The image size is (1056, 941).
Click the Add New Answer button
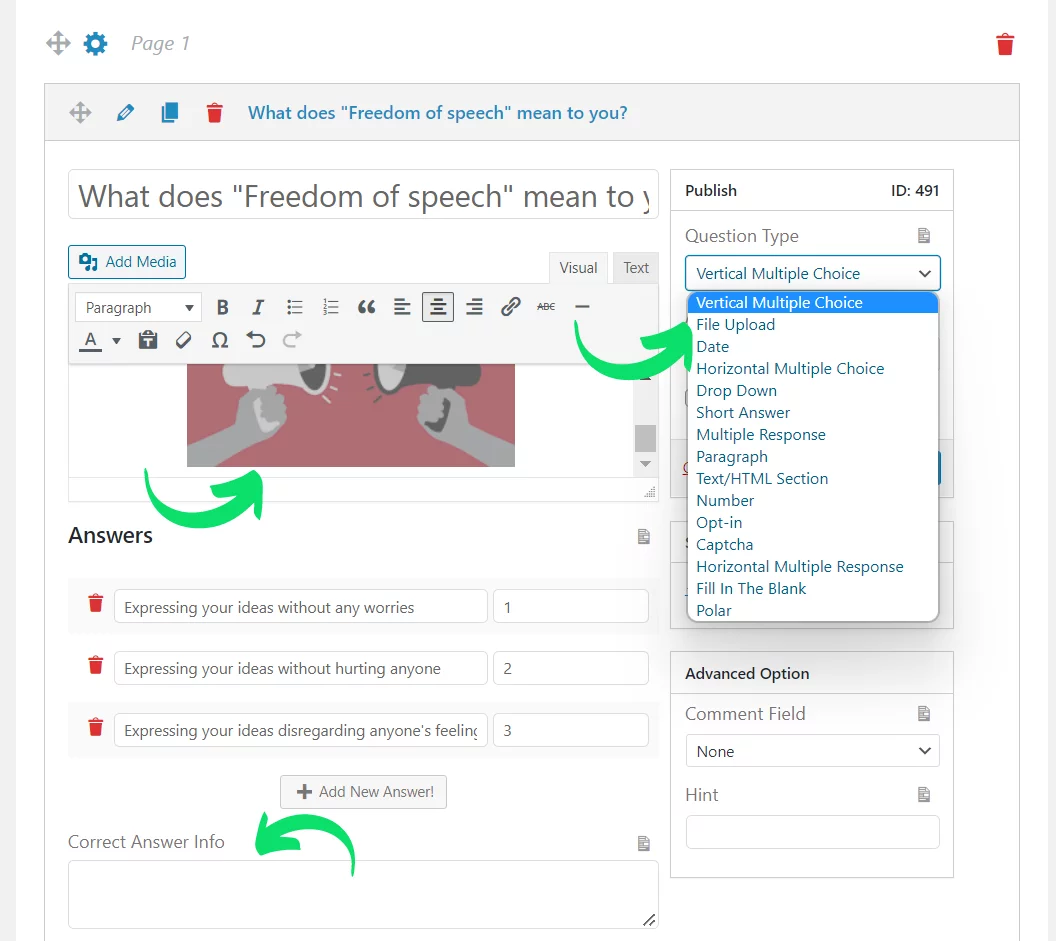tap(363, 792)
